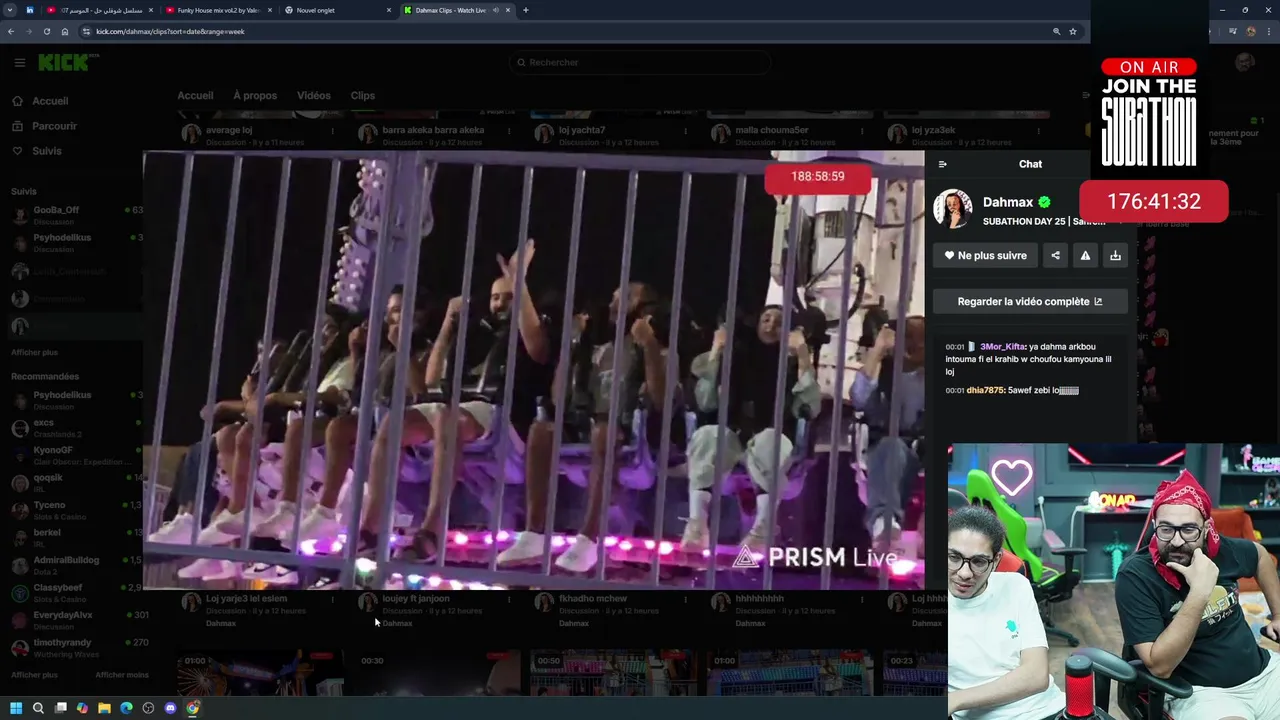1280x720 pixels.
Task: Switch to the Clips tab
Action: (363, 96)
